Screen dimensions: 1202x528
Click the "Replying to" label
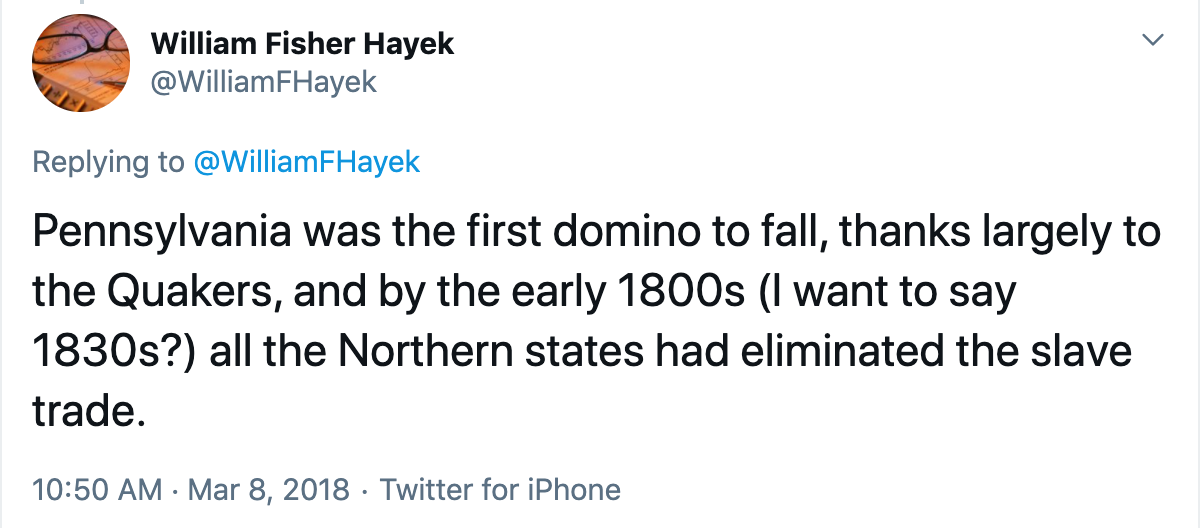[108, 162]
